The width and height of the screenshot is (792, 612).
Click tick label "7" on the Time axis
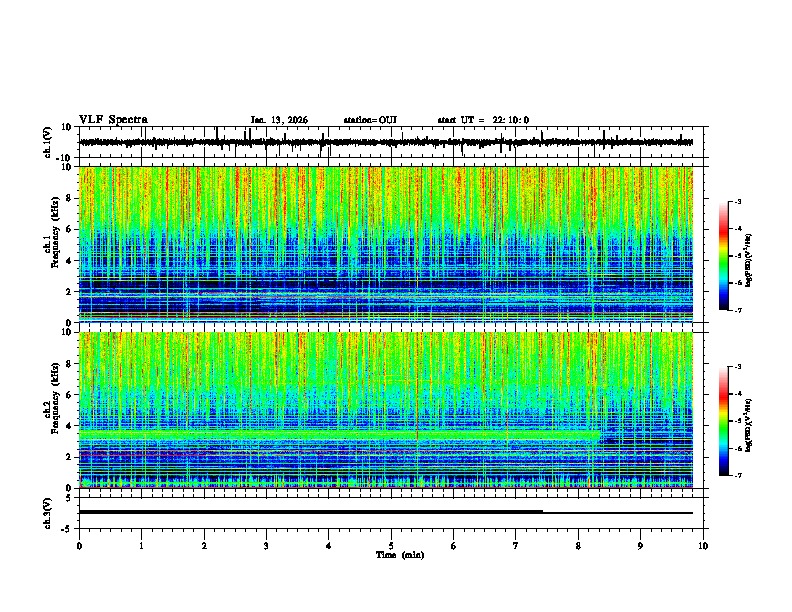516,546
